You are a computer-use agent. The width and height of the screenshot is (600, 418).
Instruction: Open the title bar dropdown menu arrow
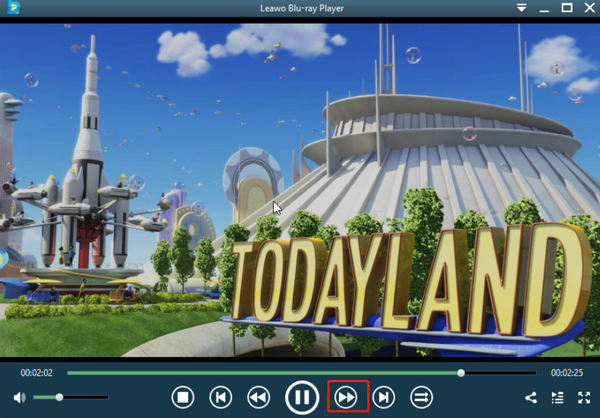(x=522, y=8)
